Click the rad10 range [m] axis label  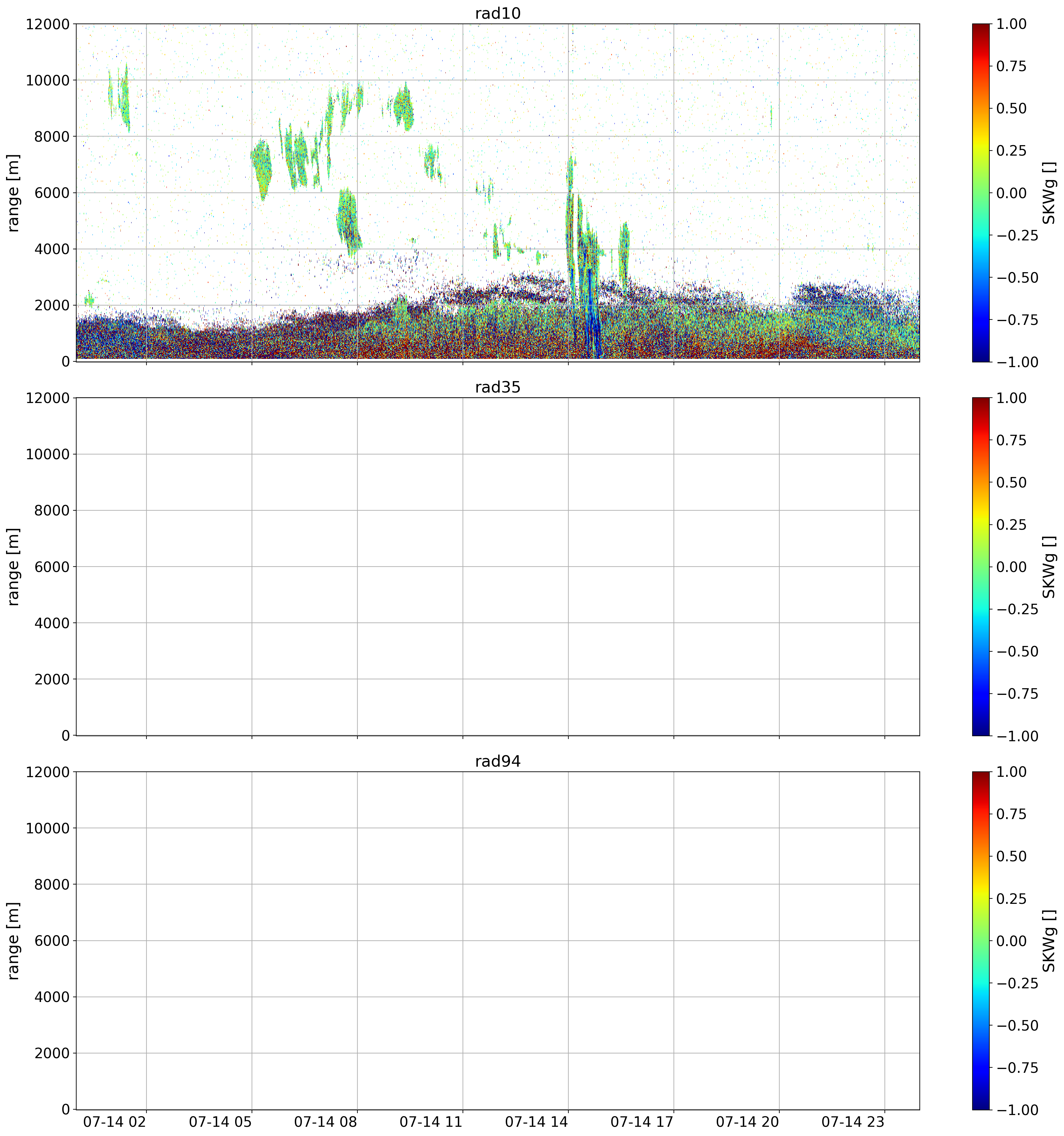pos(13,192)
